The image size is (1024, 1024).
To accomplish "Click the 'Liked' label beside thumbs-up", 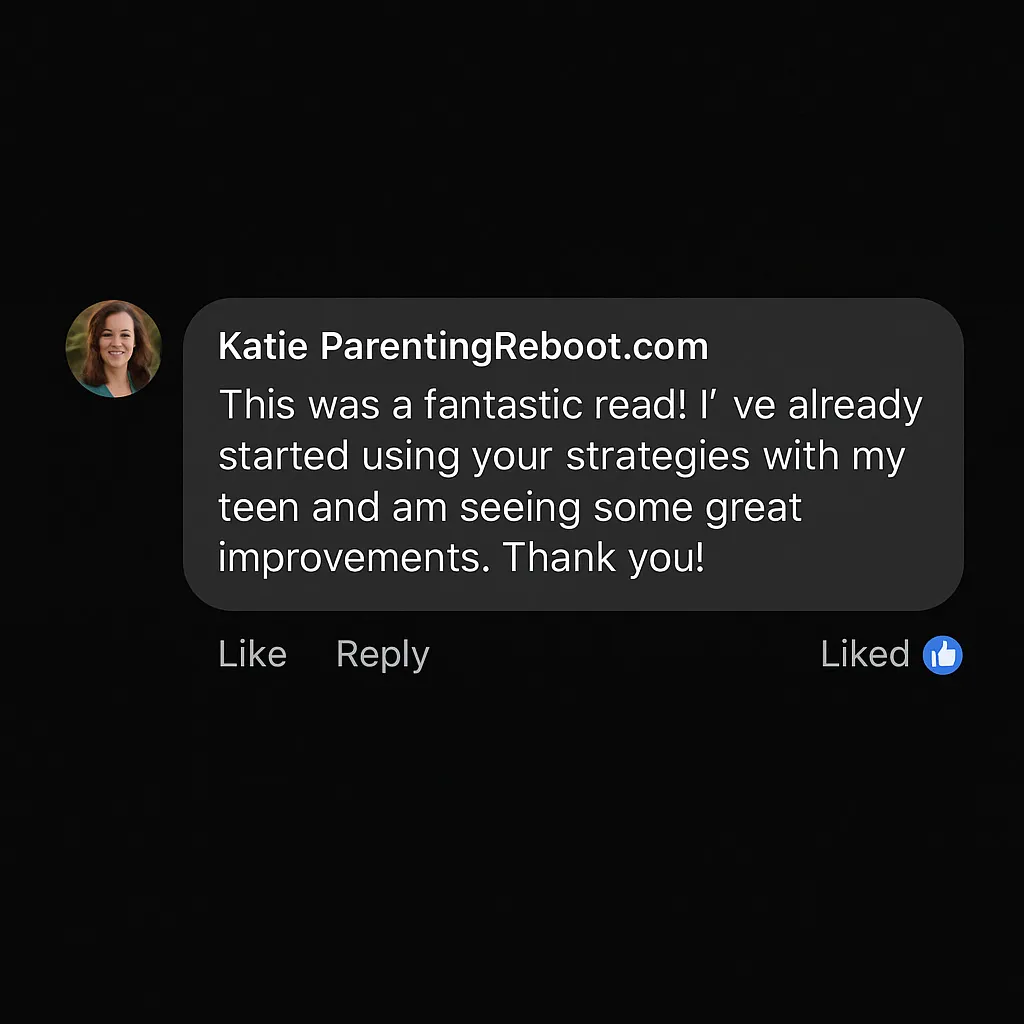I will click(x=865, y=654).
